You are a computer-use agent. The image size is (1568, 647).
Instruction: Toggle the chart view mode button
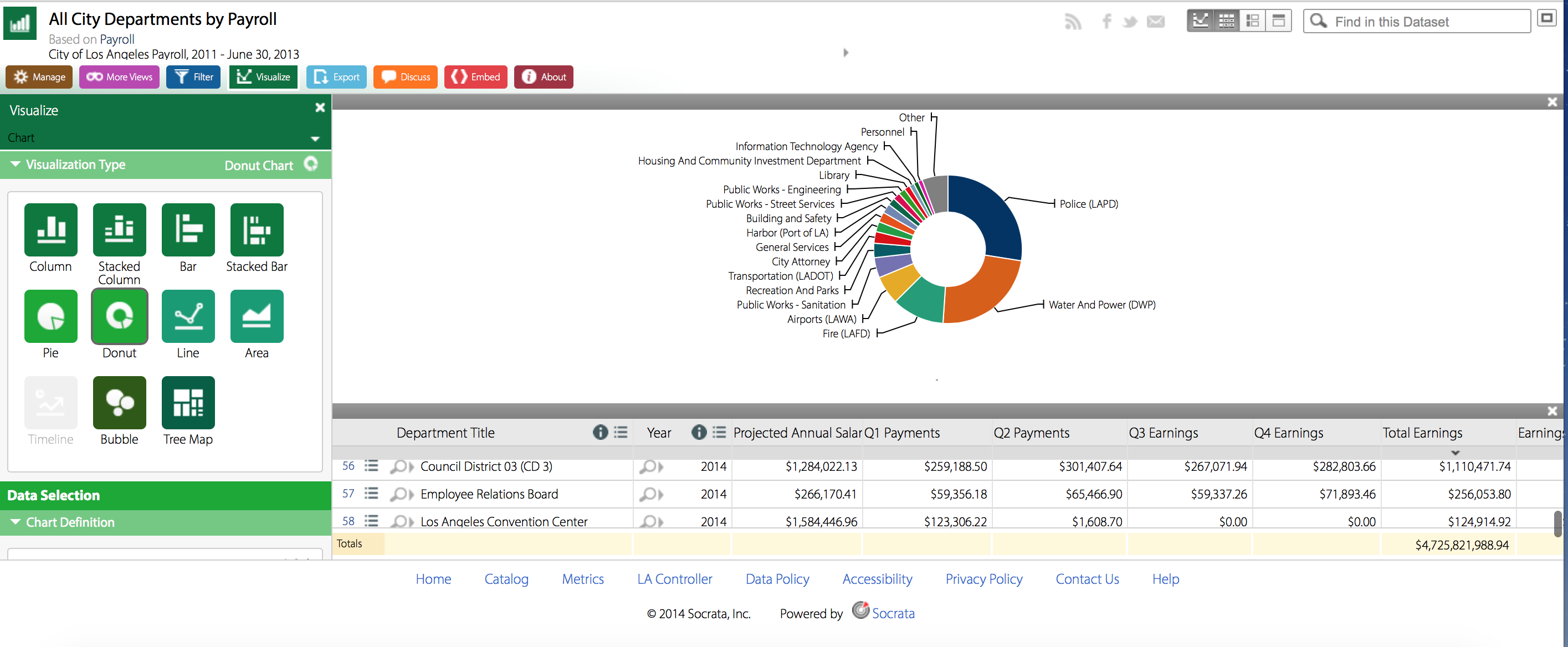pyautogui.click(x=1200, y=20)
